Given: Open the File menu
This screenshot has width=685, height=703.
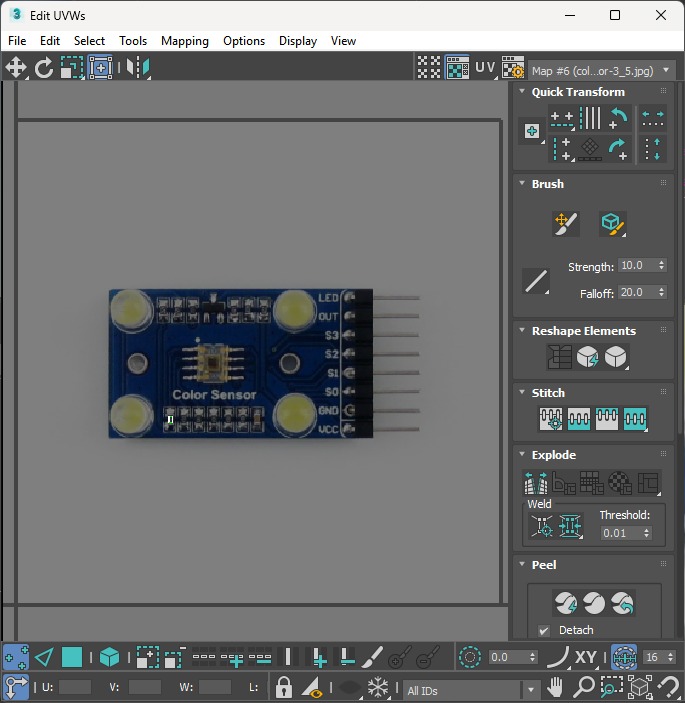Looking at the screenshot, I should click(x=17, y=41).
